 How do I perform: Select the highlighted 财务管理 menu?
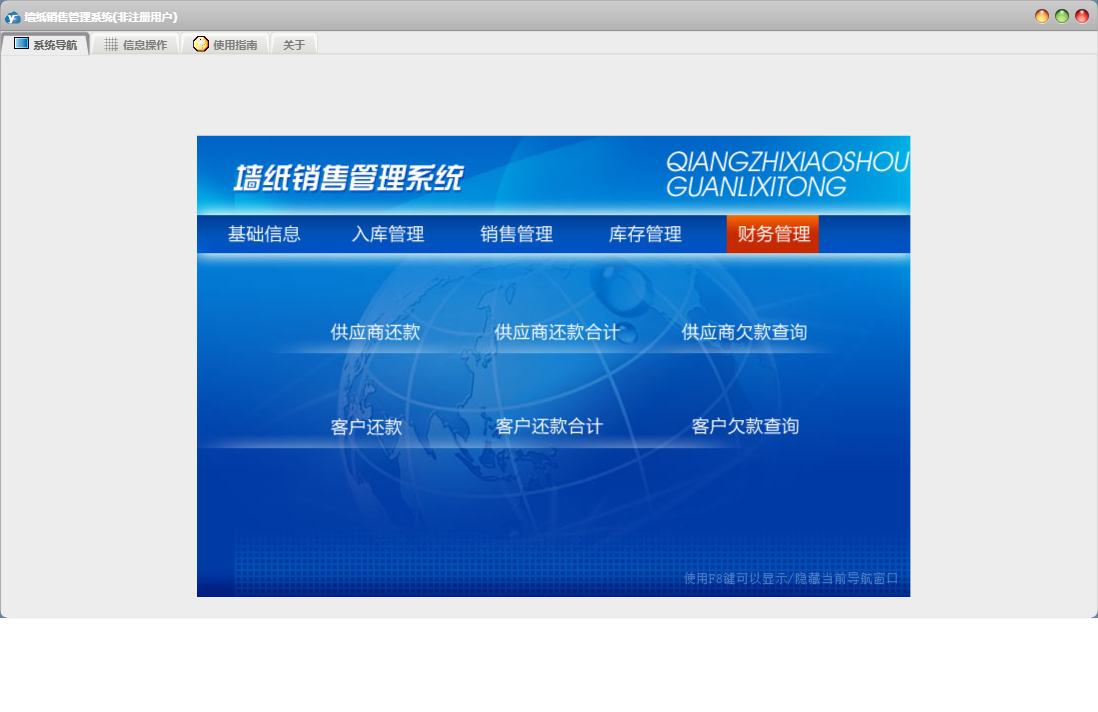(772, 234)
